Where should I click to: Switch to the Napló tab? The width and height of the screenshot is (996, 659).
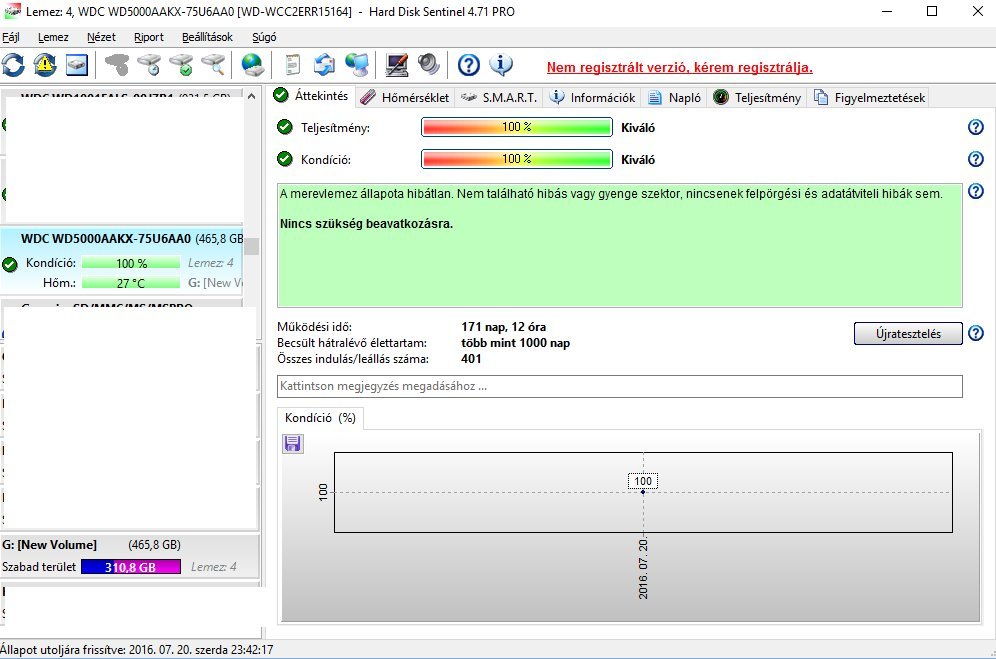(x=674, y=97)
